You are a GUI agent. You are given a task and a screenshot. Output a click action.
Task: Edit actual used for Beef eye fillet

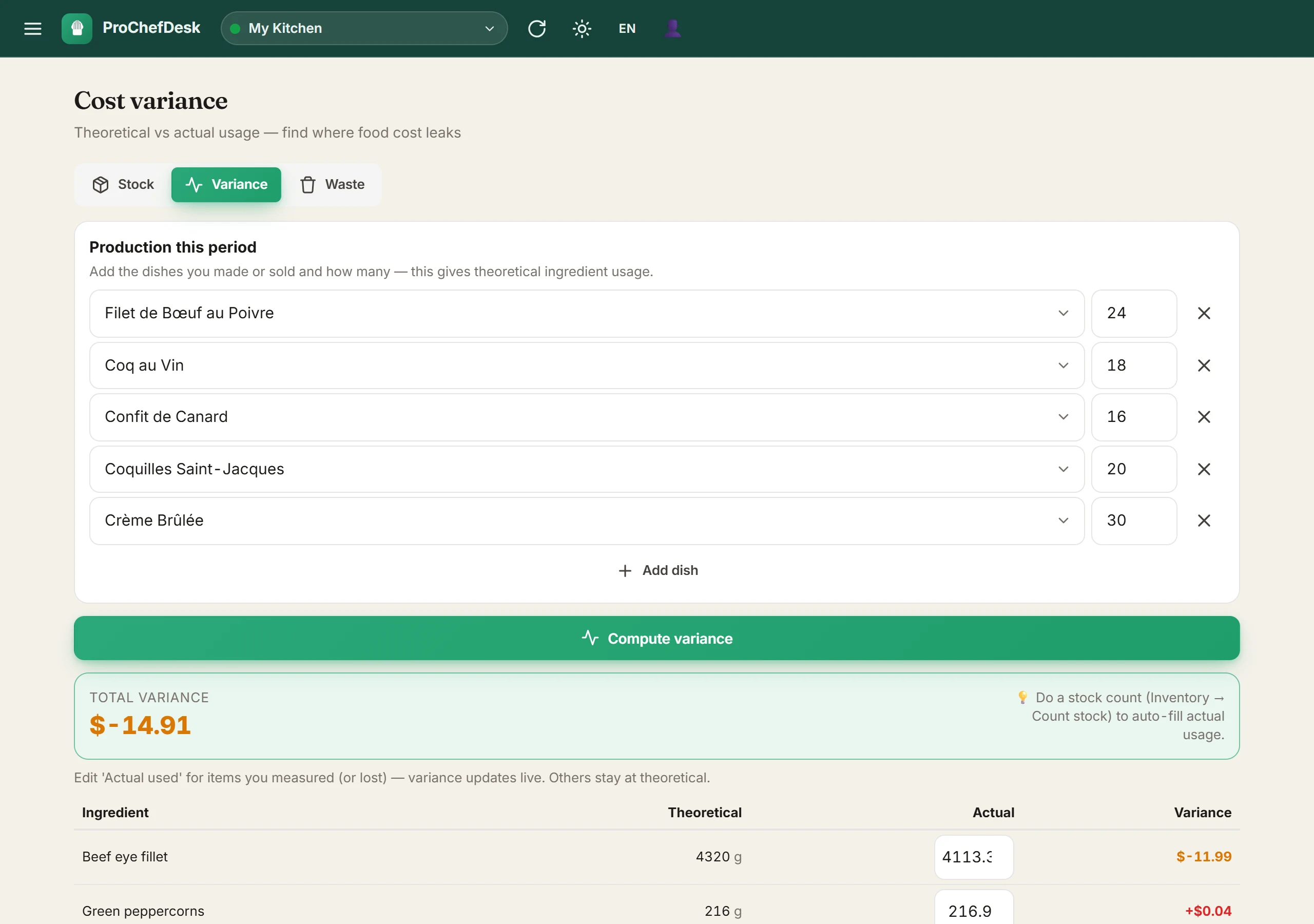974,856
